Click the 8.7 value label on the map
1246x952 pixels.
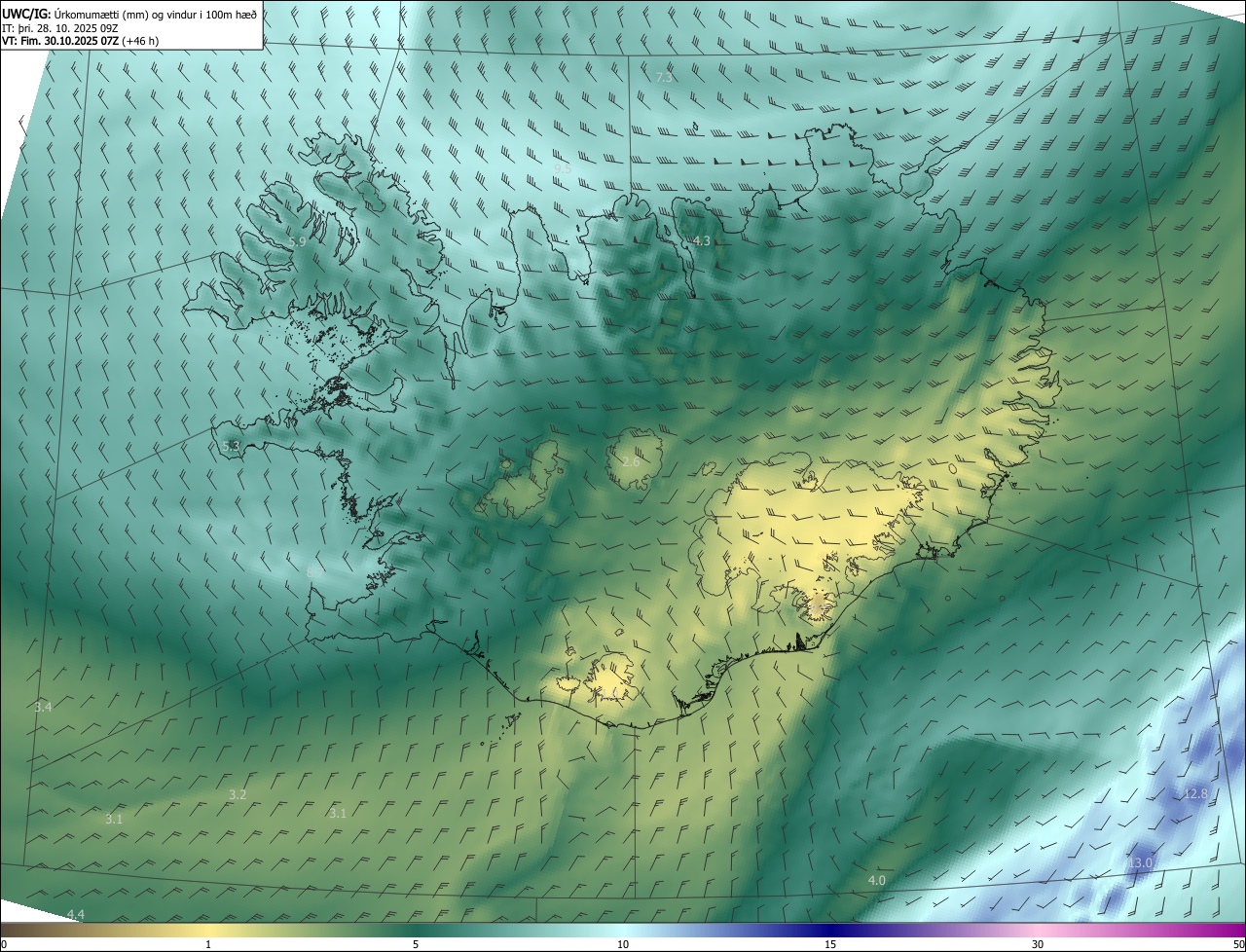316,572
